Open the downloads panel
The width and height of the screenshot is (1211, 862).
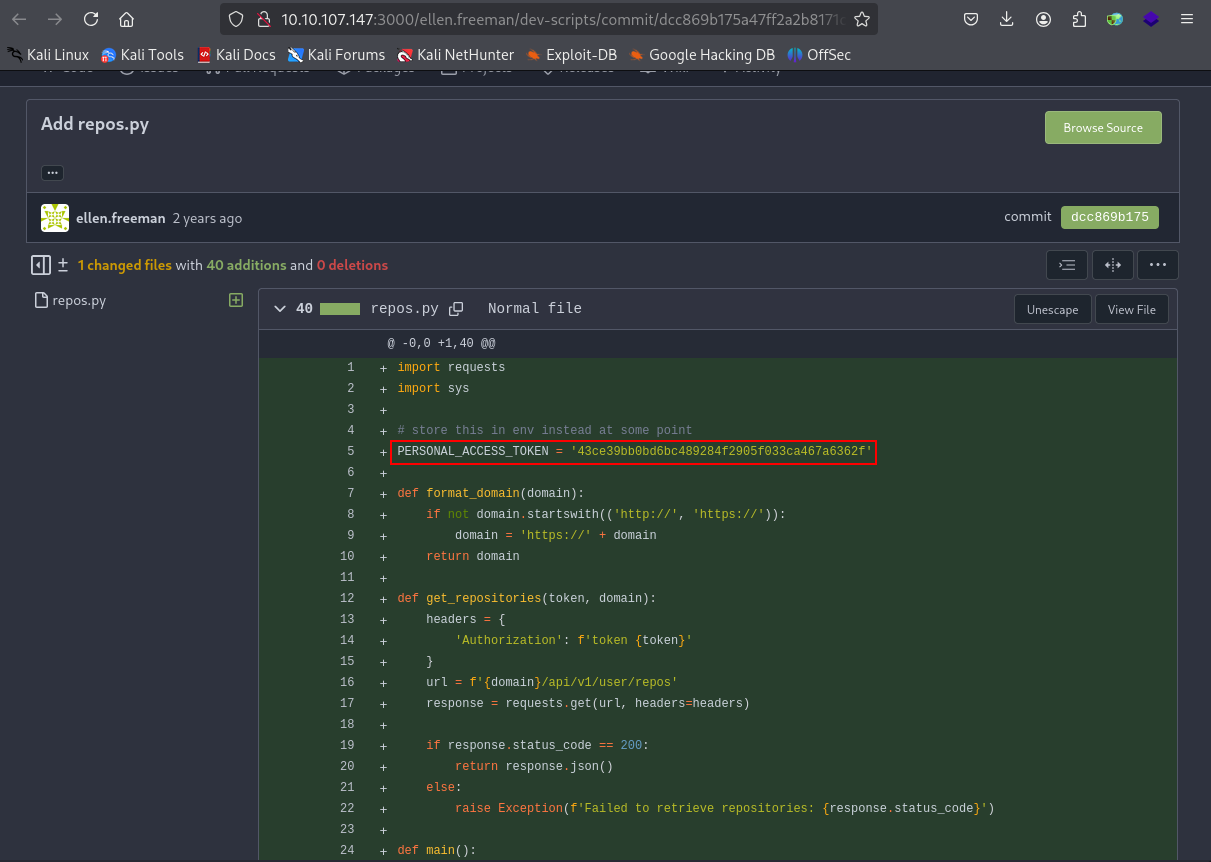click(x=1007, y=19)
